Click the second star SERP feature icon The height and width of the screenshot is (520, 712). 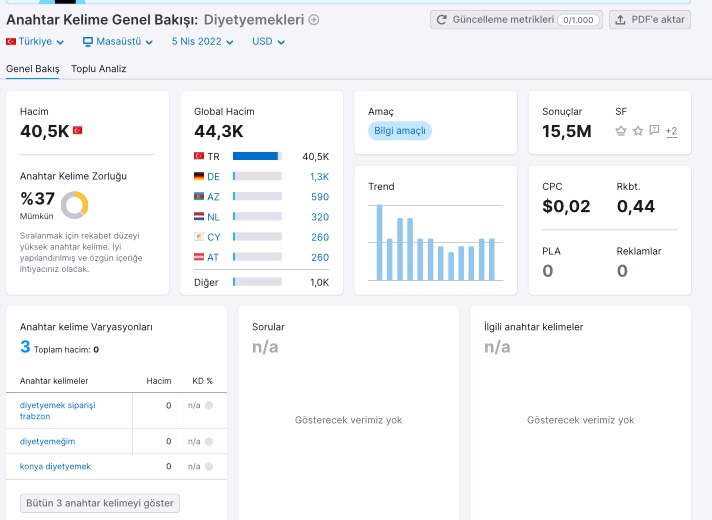coord(638,131)
